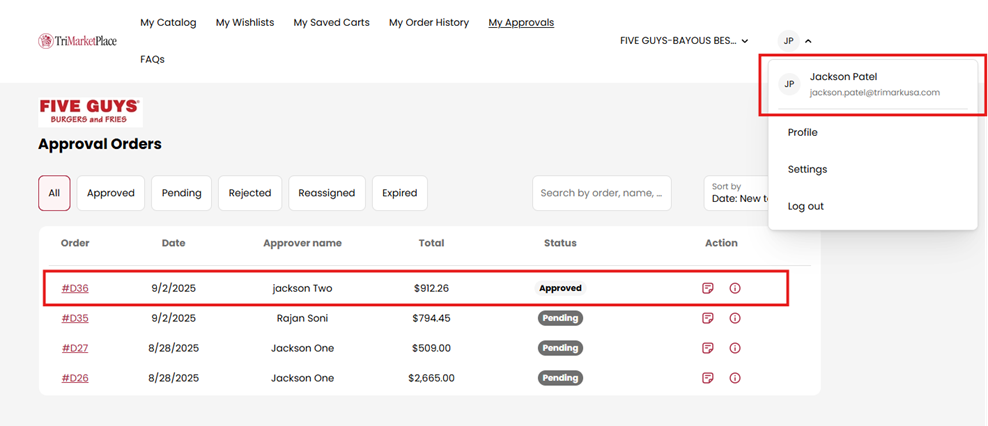Open order #D36 link

pyautogui.click(x=75, y=288)
